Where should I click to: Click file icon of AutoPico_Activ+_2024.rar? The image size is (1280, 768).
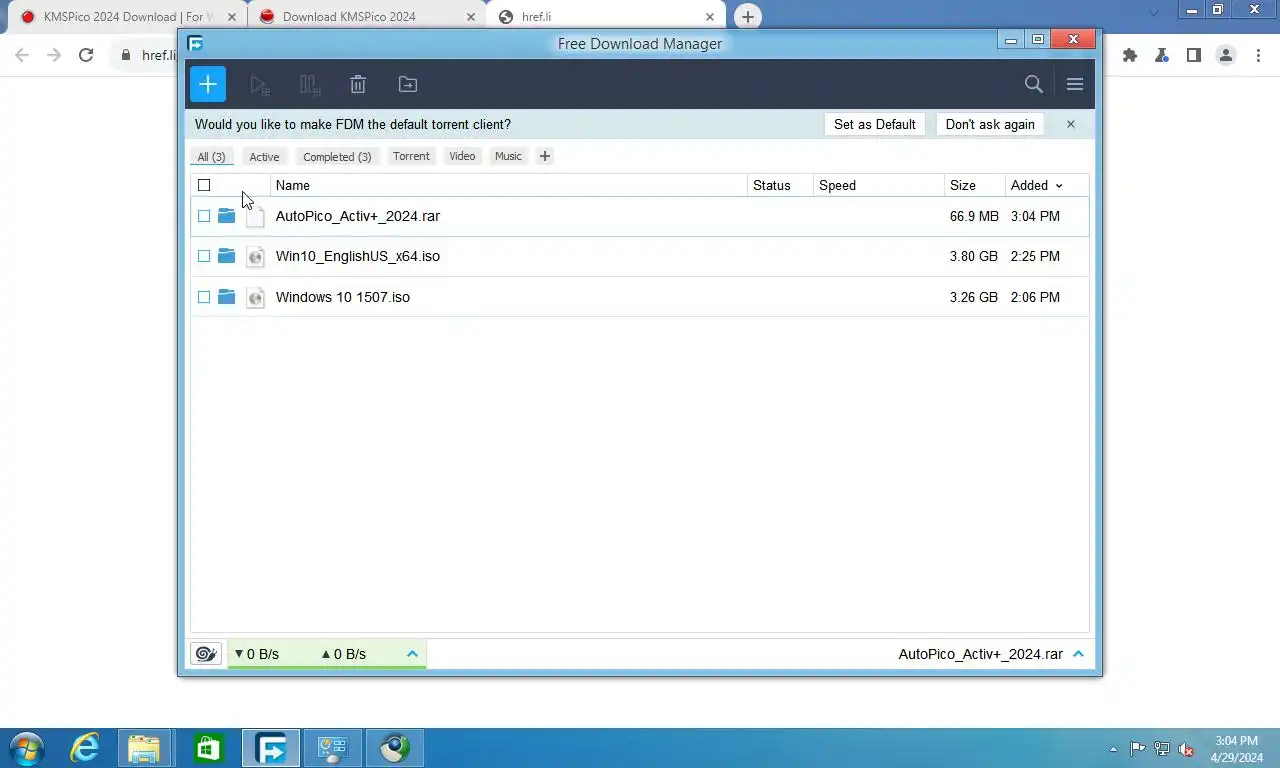coord(255,216)
